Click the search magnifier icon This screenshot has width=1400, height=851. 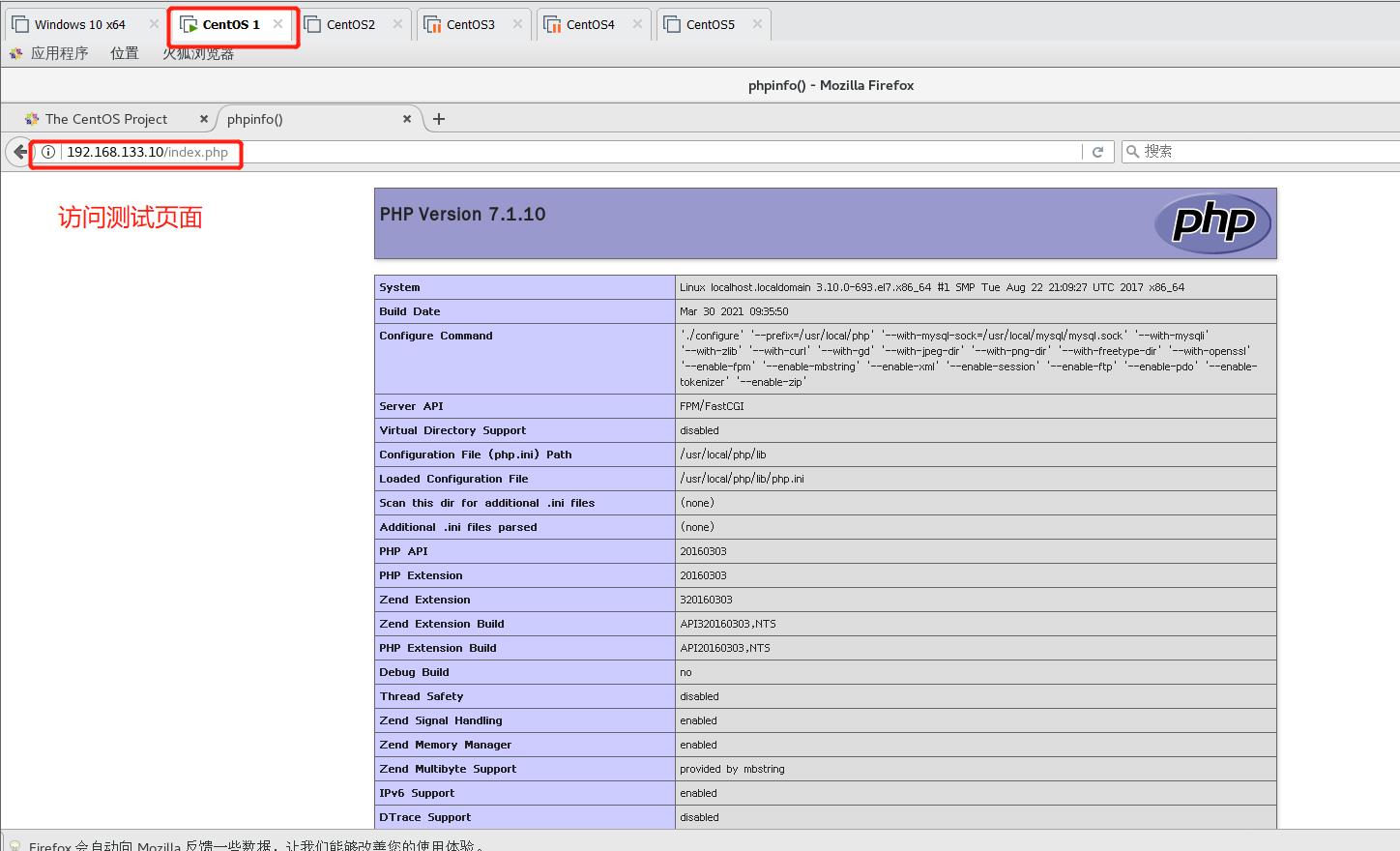click(1133, 152)
